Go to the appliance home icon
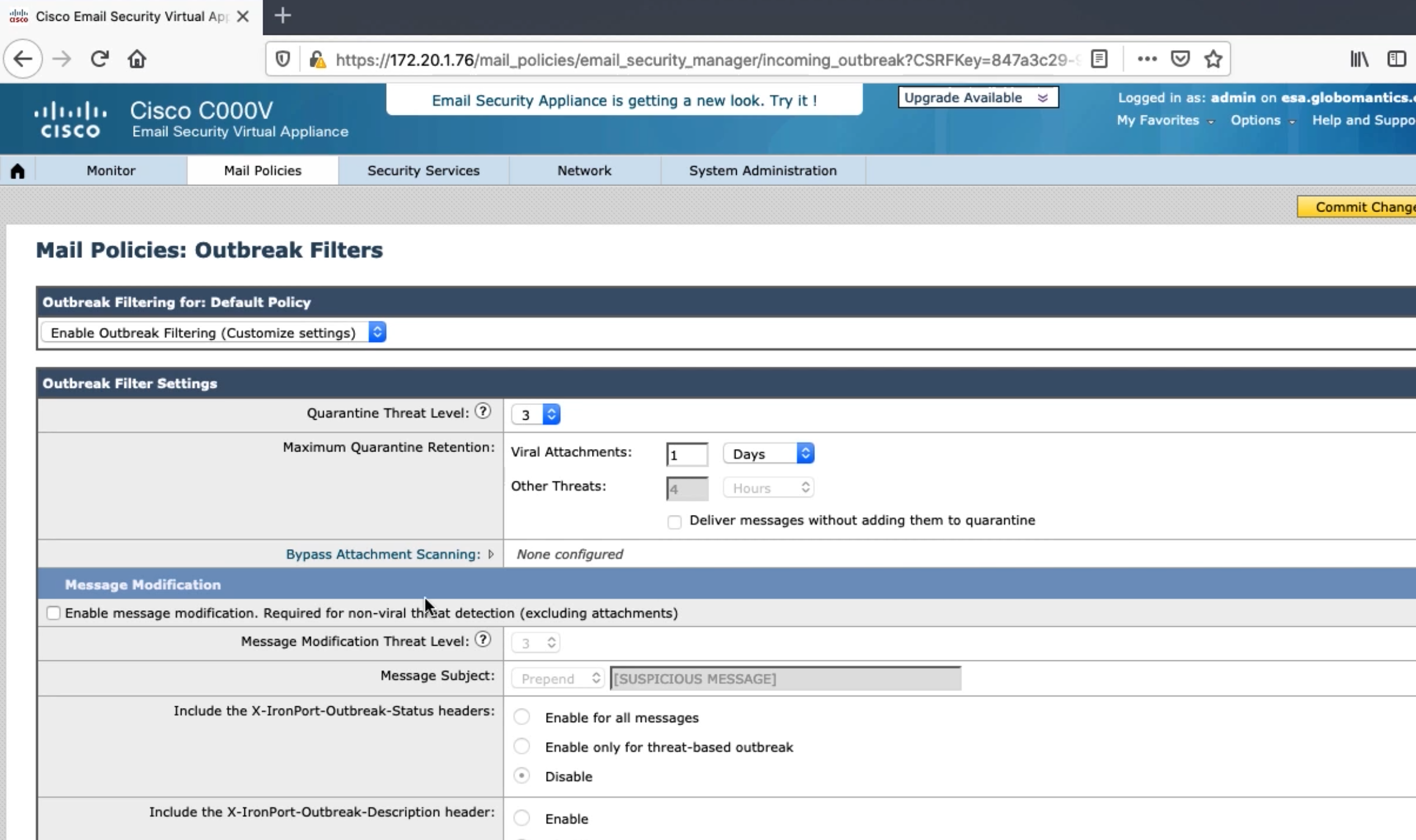This screenshot has width=1416, height=840. click(x=18, y=171)
